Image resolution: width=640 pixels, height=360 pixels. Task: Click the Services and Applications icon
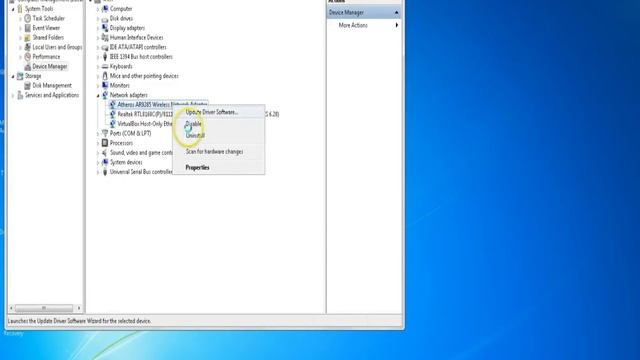click(20, 95)
